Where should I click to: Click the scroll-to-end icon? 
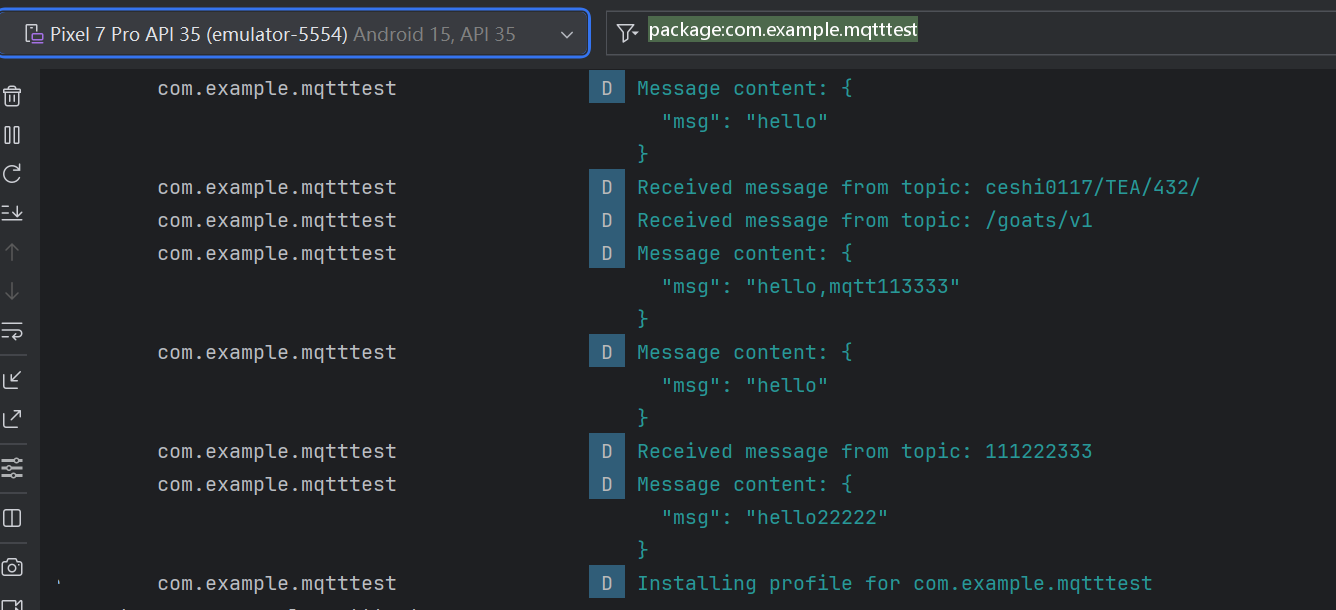(x=12, y=212)
